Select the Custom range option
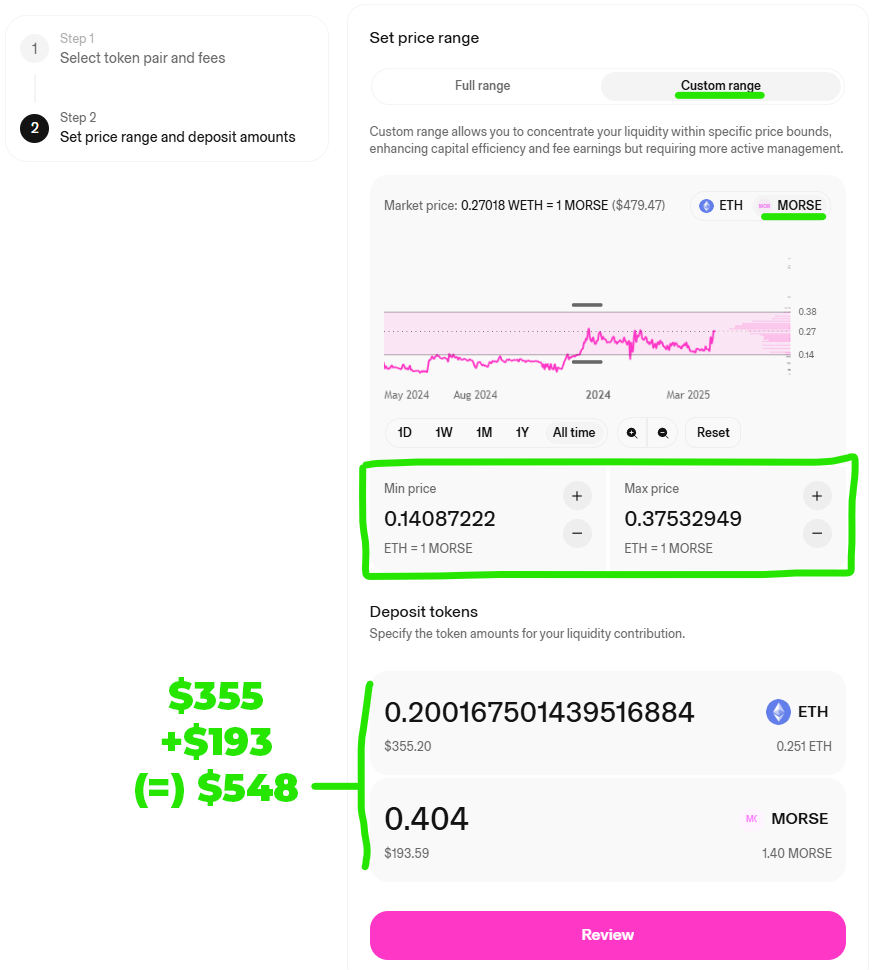 click(721, 86)
